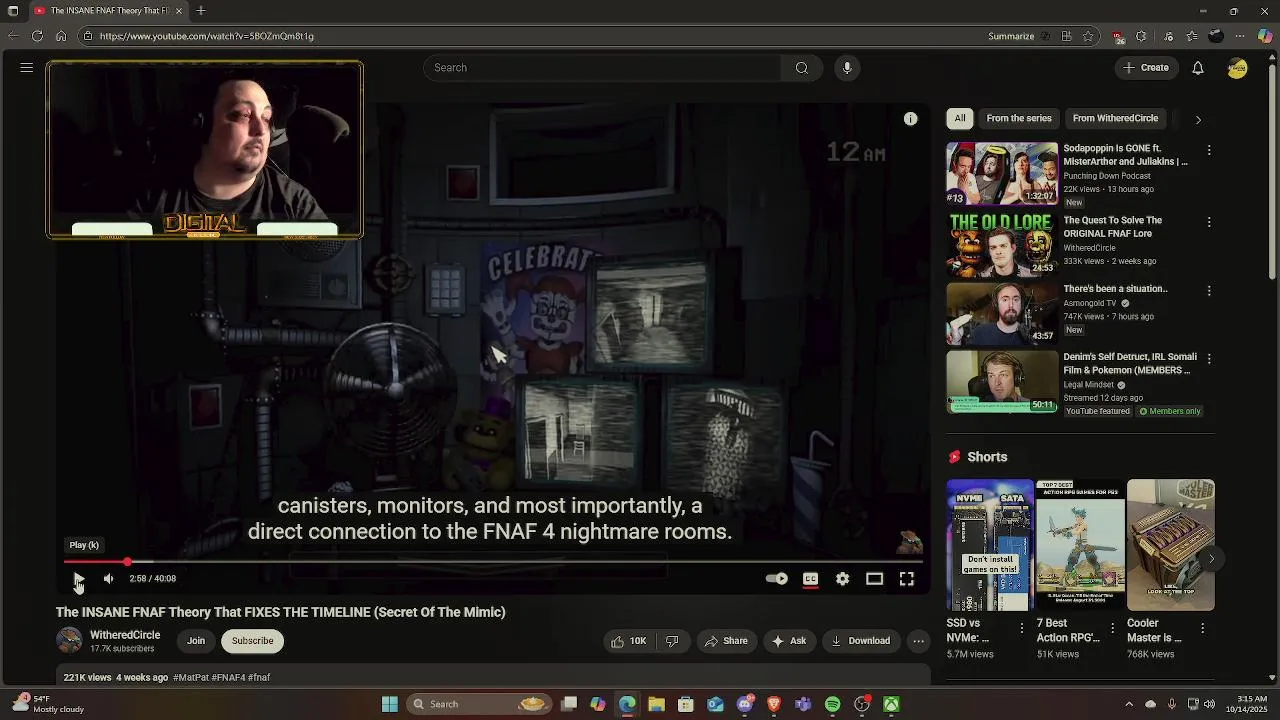
Task: Mute the video volume
Action: (x=109, y=578)
